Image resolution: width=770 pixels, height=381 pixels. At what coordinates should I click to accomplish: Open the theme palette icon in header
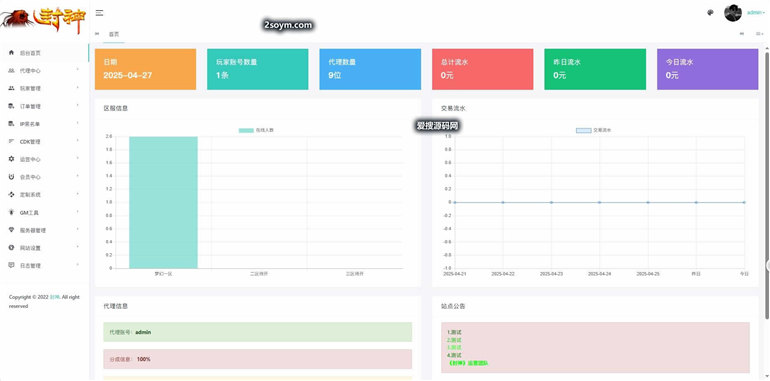[x=710, y=13]
